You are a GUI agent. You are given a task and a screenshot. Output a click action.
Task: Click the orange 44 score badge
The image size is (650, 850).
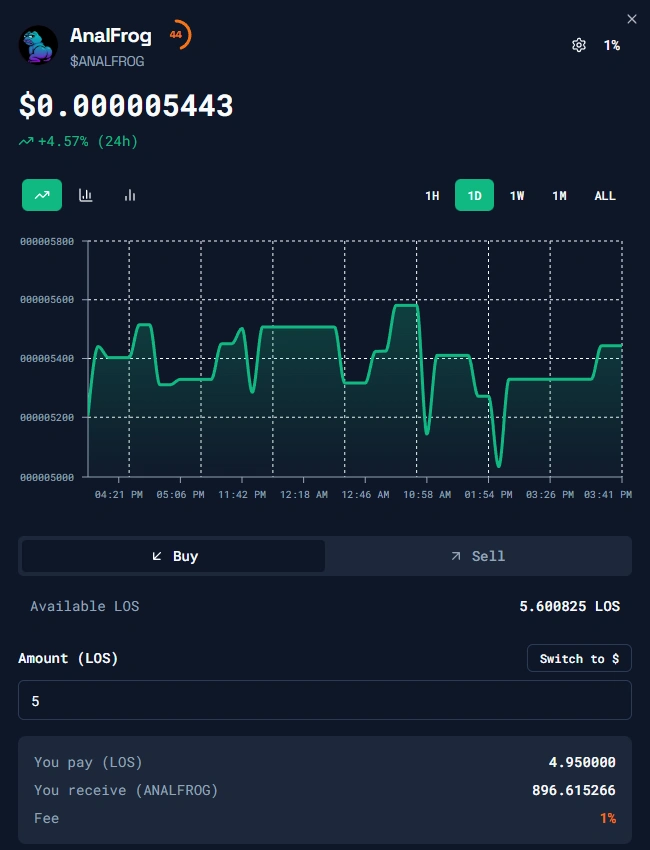point(177,35)
